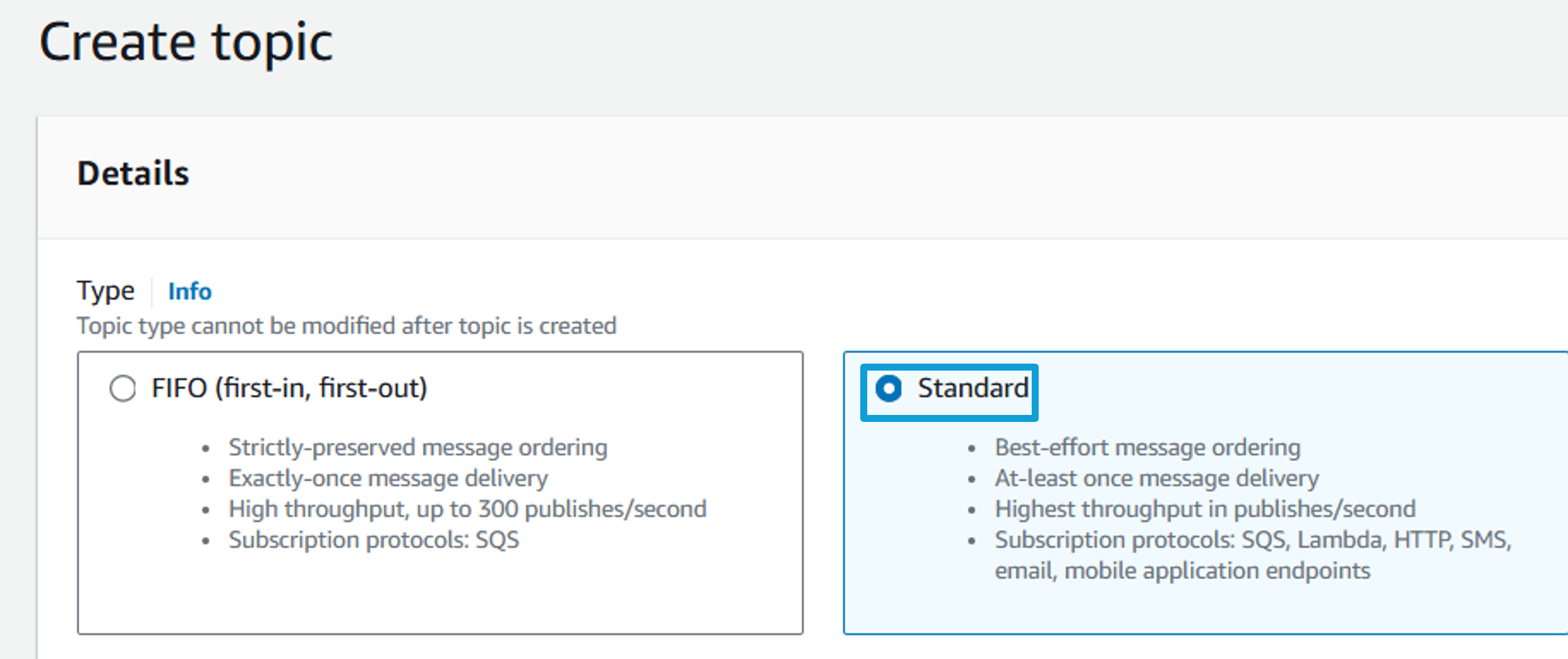Image resolution: width=1568 pixels, height=659 pixels.
Task: Click the At-least once message delivery bullet
Action: (1156, 479)
